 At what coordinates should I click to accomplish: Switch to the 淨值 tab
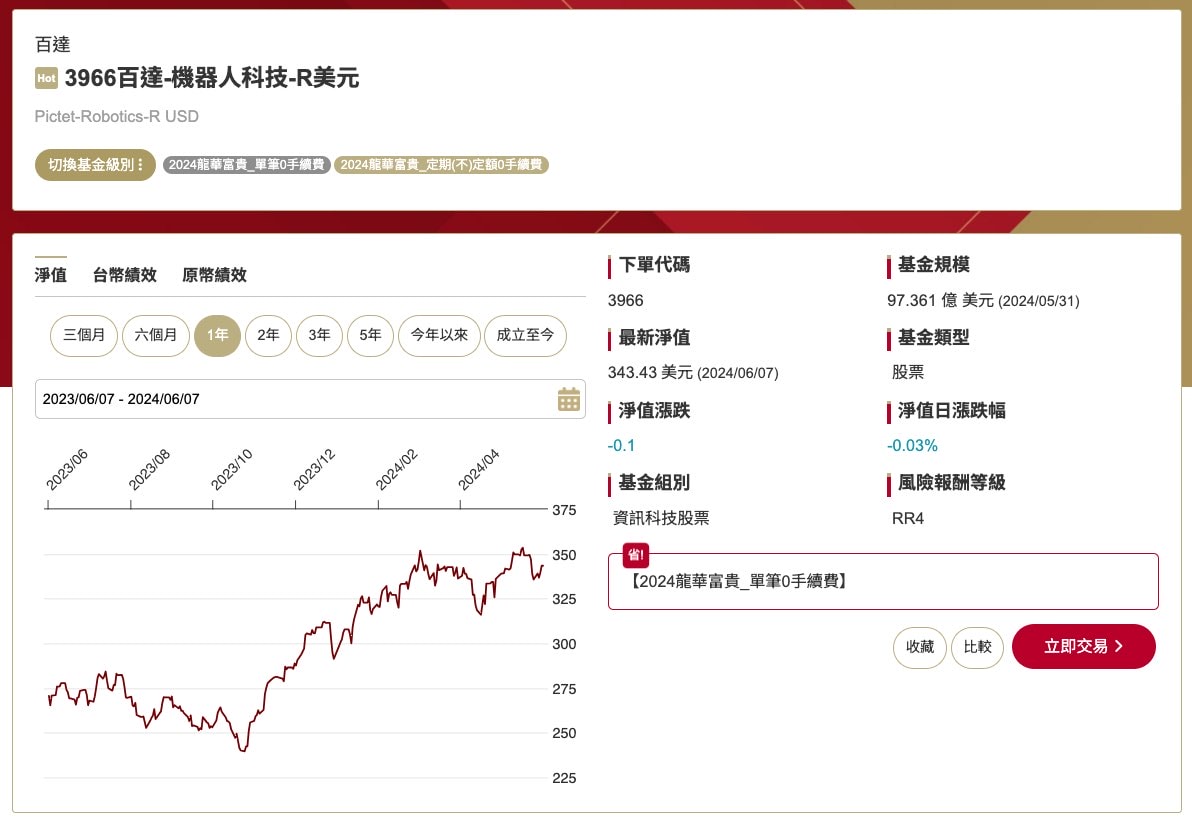(x=51, y=275)
